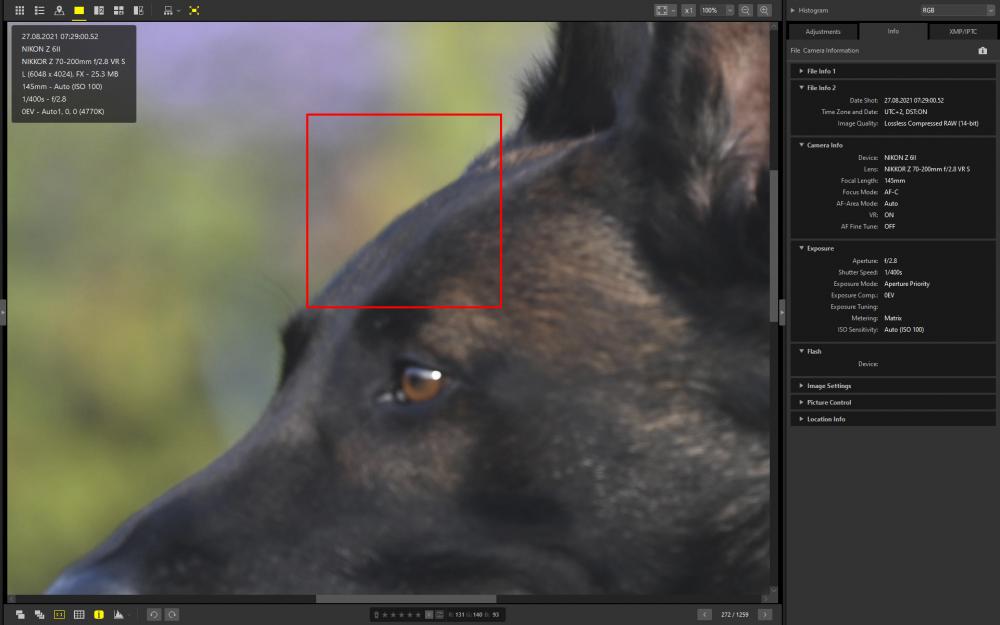Collapse the Exposure section
Screen dimensions: 1000x625
click(x=801, y=248)
